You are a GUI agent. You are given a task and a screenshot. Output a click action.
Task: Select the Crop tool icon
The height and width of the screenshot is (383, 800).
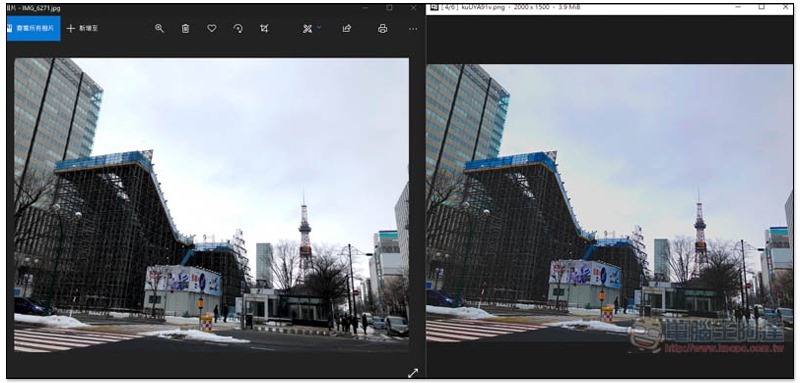(264, 29)
